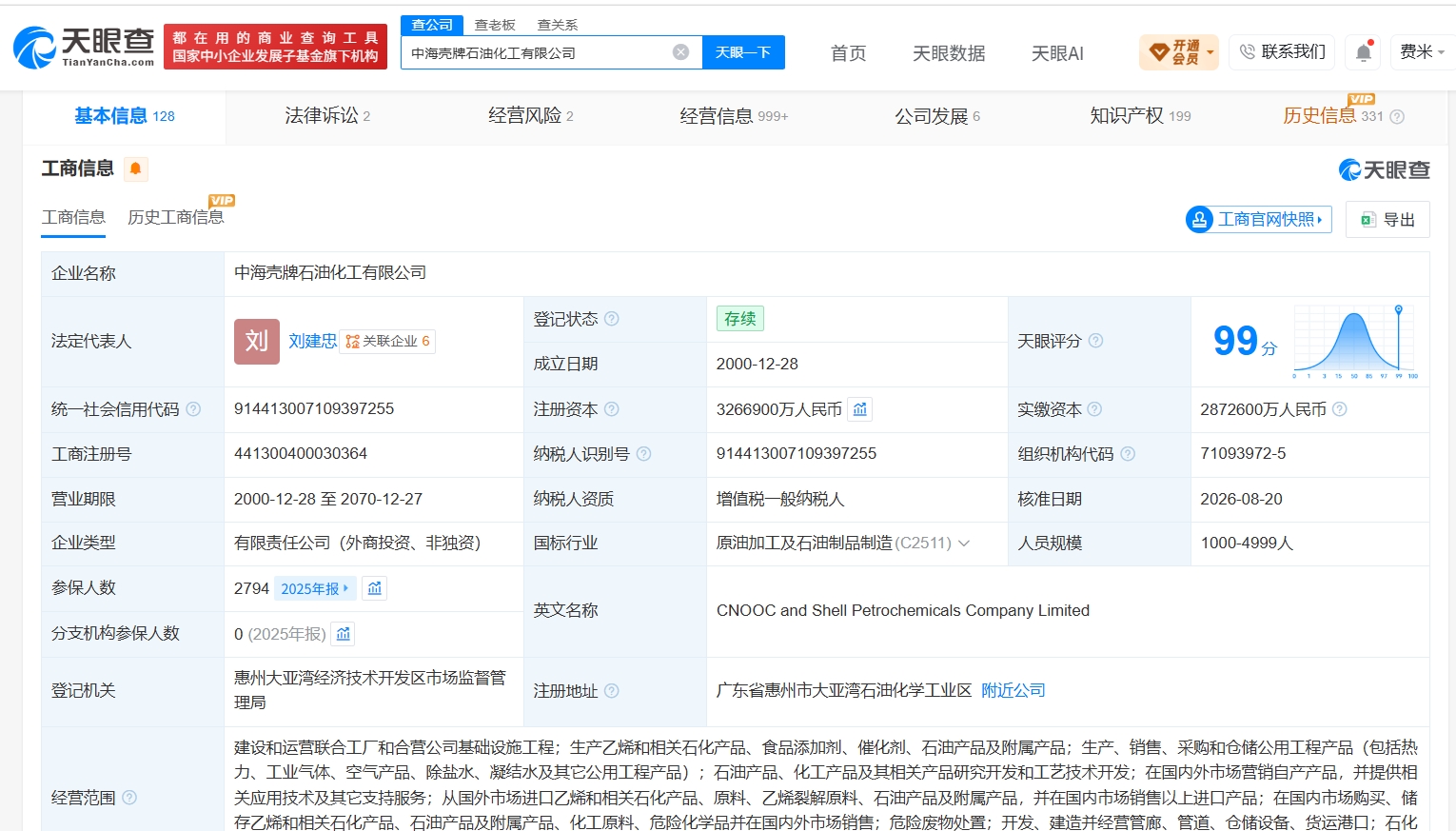The image size is (1456, 831).
Task: Open the help icon beside 经营范围
Action: point(129,798)
